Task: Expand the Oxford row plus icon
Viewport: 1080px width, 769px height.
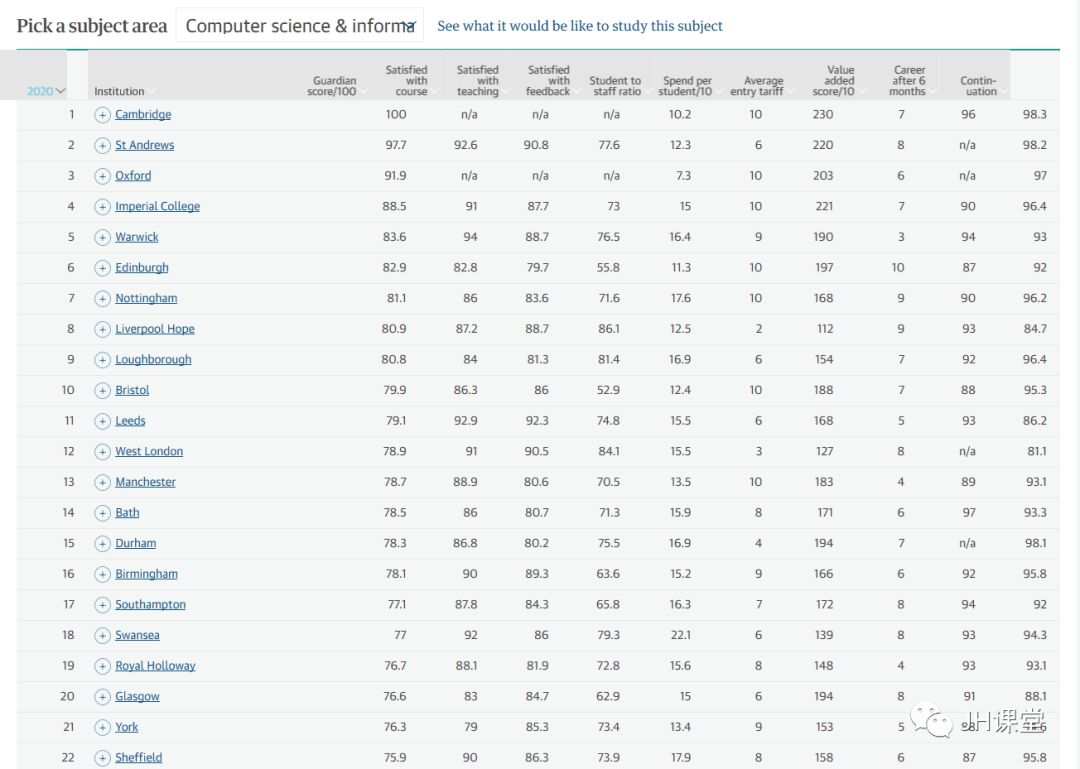Action: click(102, 176)
